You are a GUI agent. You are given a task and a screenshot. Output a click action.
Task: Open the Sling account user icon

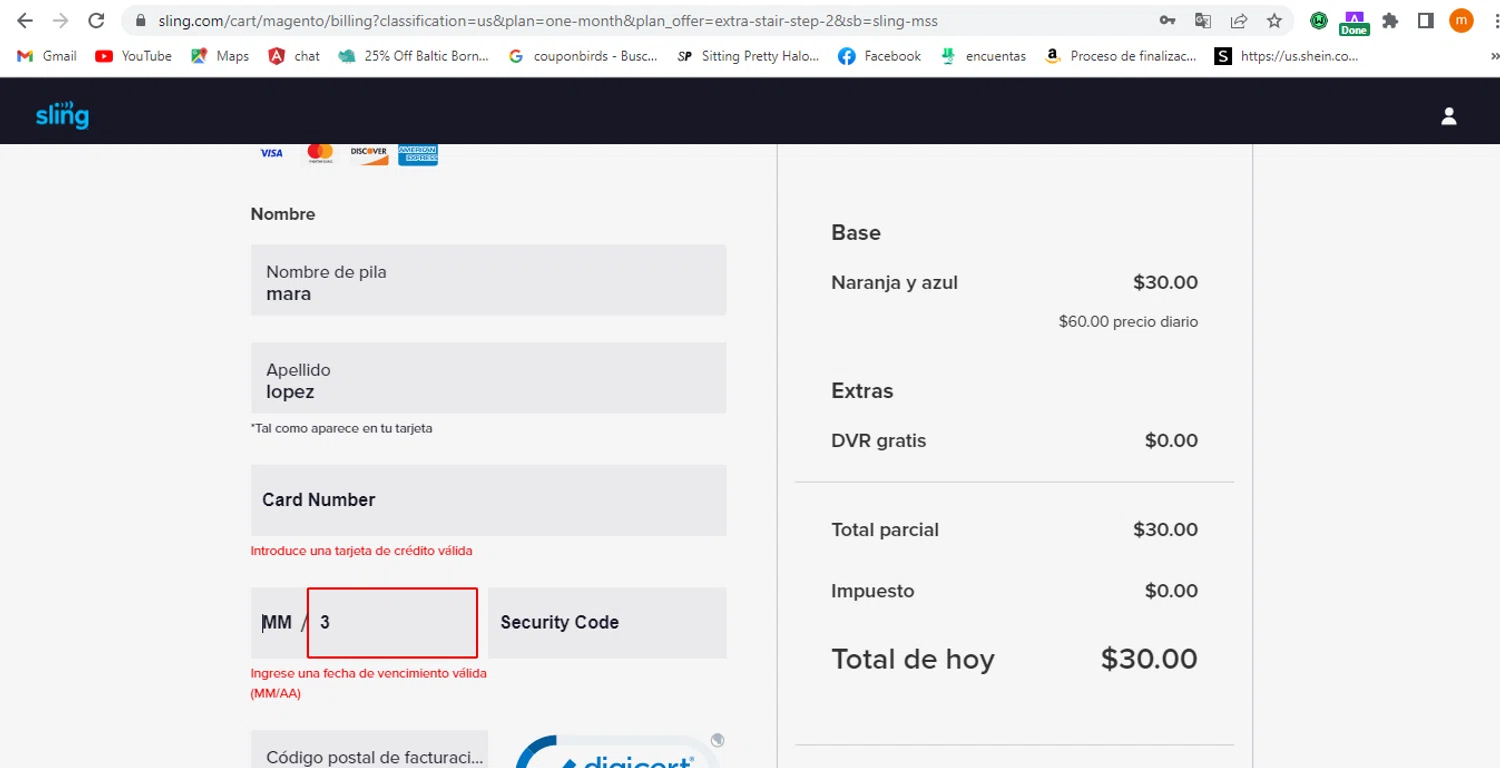1449,116
